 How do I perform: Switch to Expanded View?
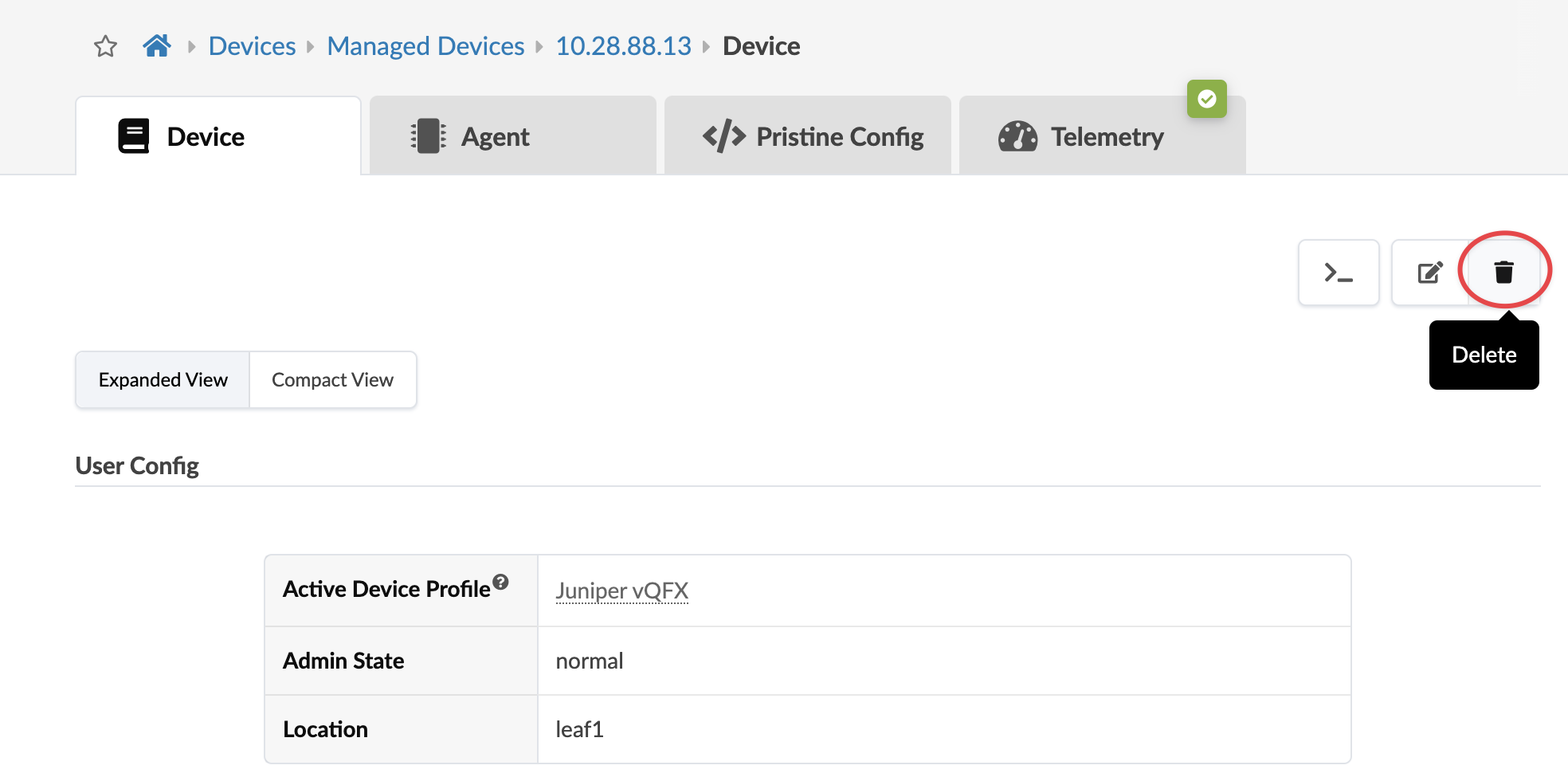(163, 380)
